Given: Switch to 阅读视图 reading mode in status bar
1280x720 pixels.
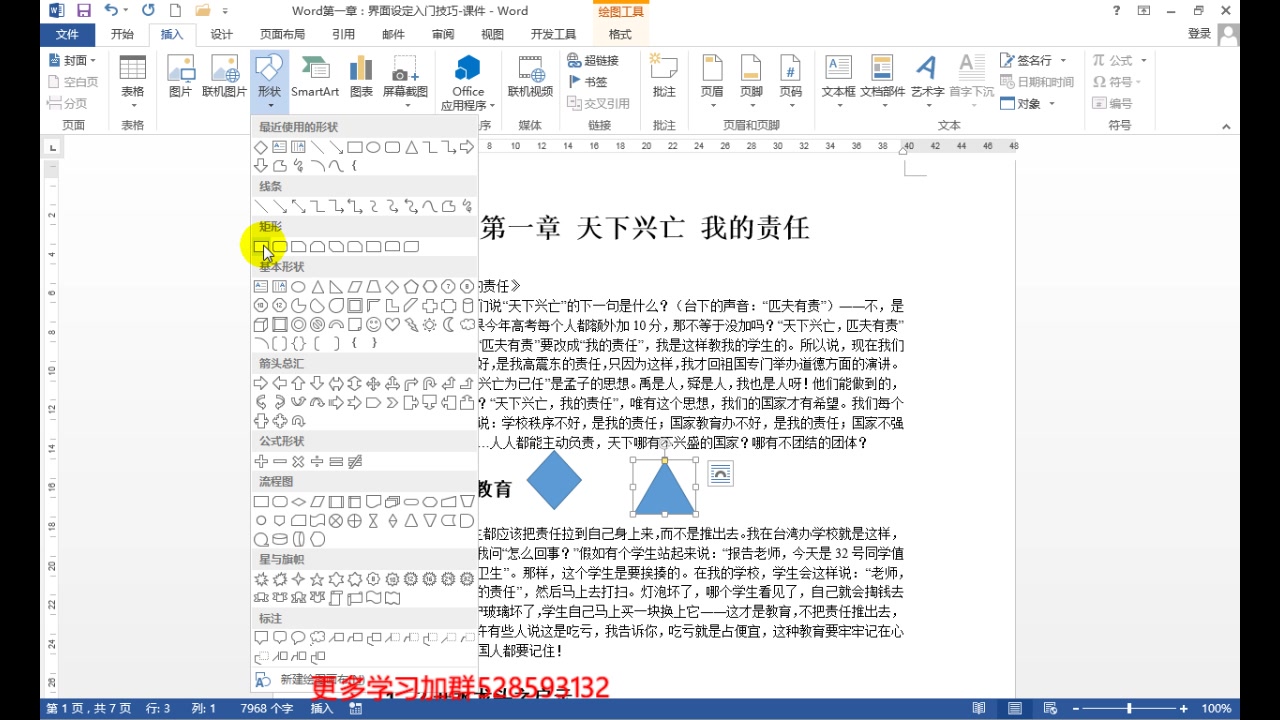Looking at the screenshot, I should coord(979,708).
